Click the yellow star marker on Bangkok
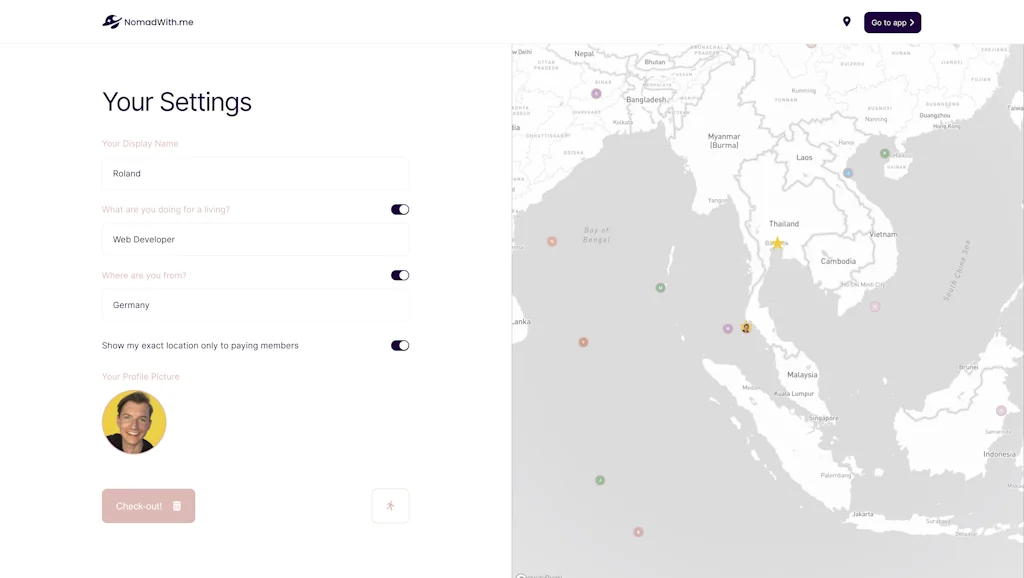Image resolution: width=1024 pixels, height=578 pixels. point(777,243)
